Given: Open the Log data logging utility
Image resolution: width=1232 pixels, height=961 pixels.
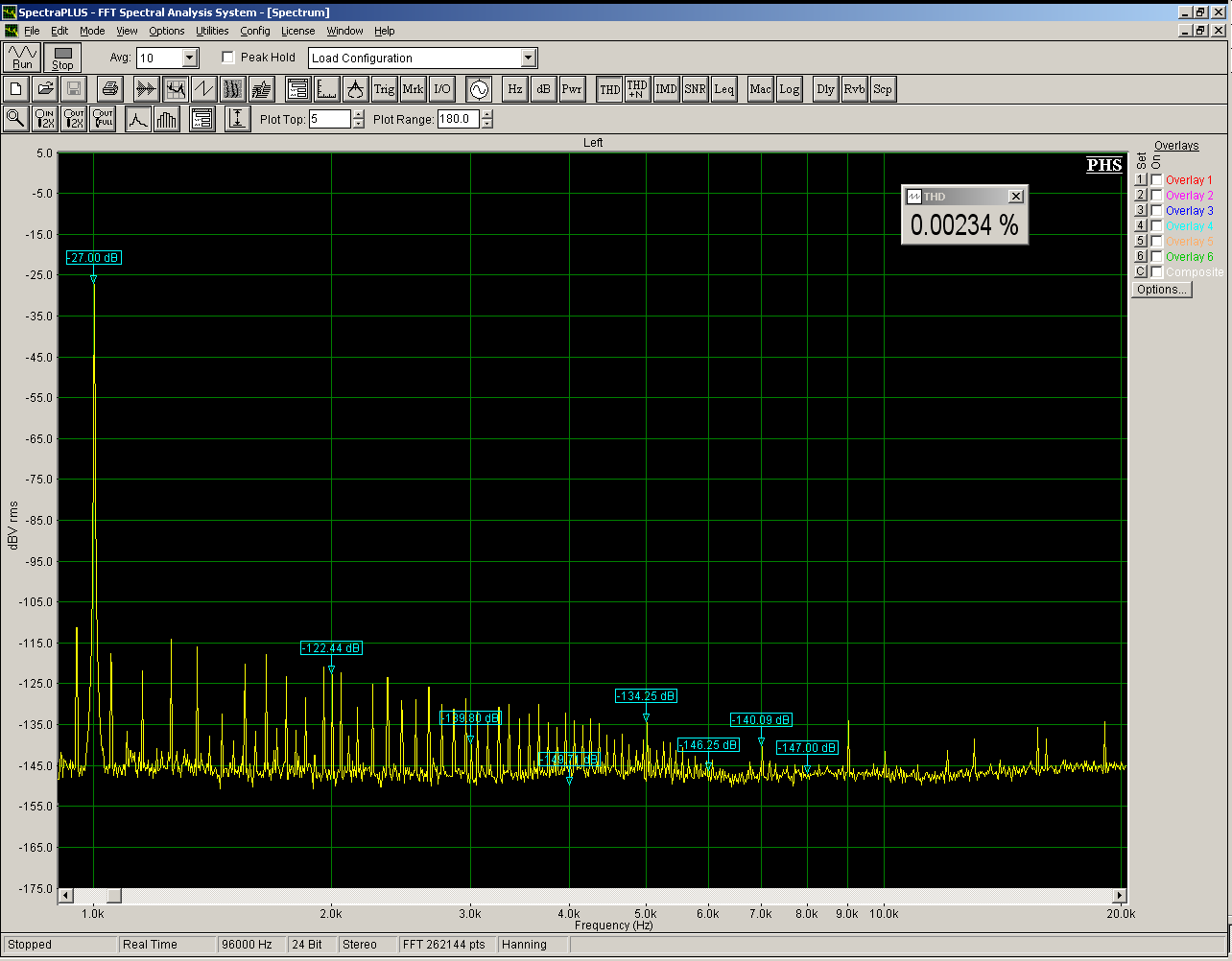Looking at the screenshot, I should [x=790, y=89].
